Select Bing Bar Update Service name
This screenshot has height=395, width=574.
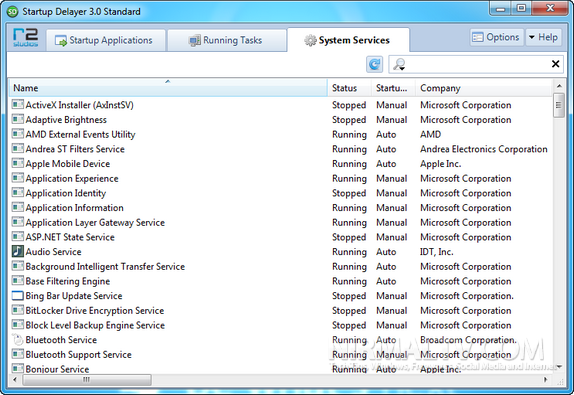pyautogui.click(x=74, y=296)
